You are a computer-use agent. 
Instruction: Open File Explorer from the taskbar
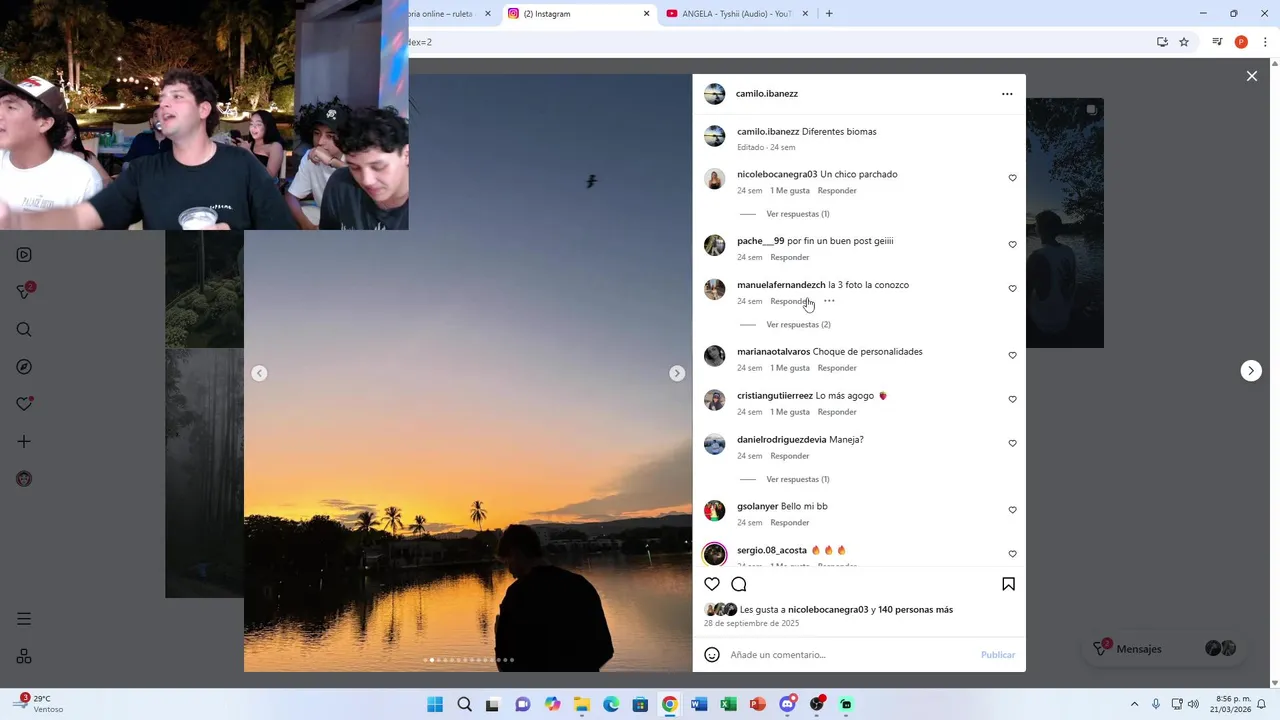581,705
